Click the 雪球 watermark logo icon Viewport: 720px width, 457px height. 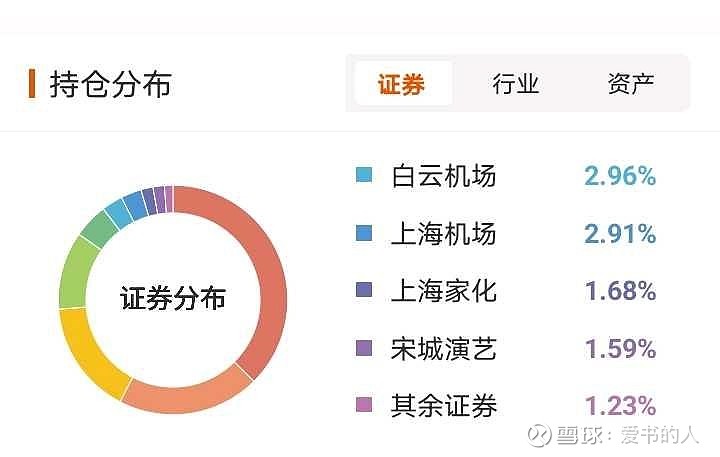pyautogui.click(x=540, y=434)
